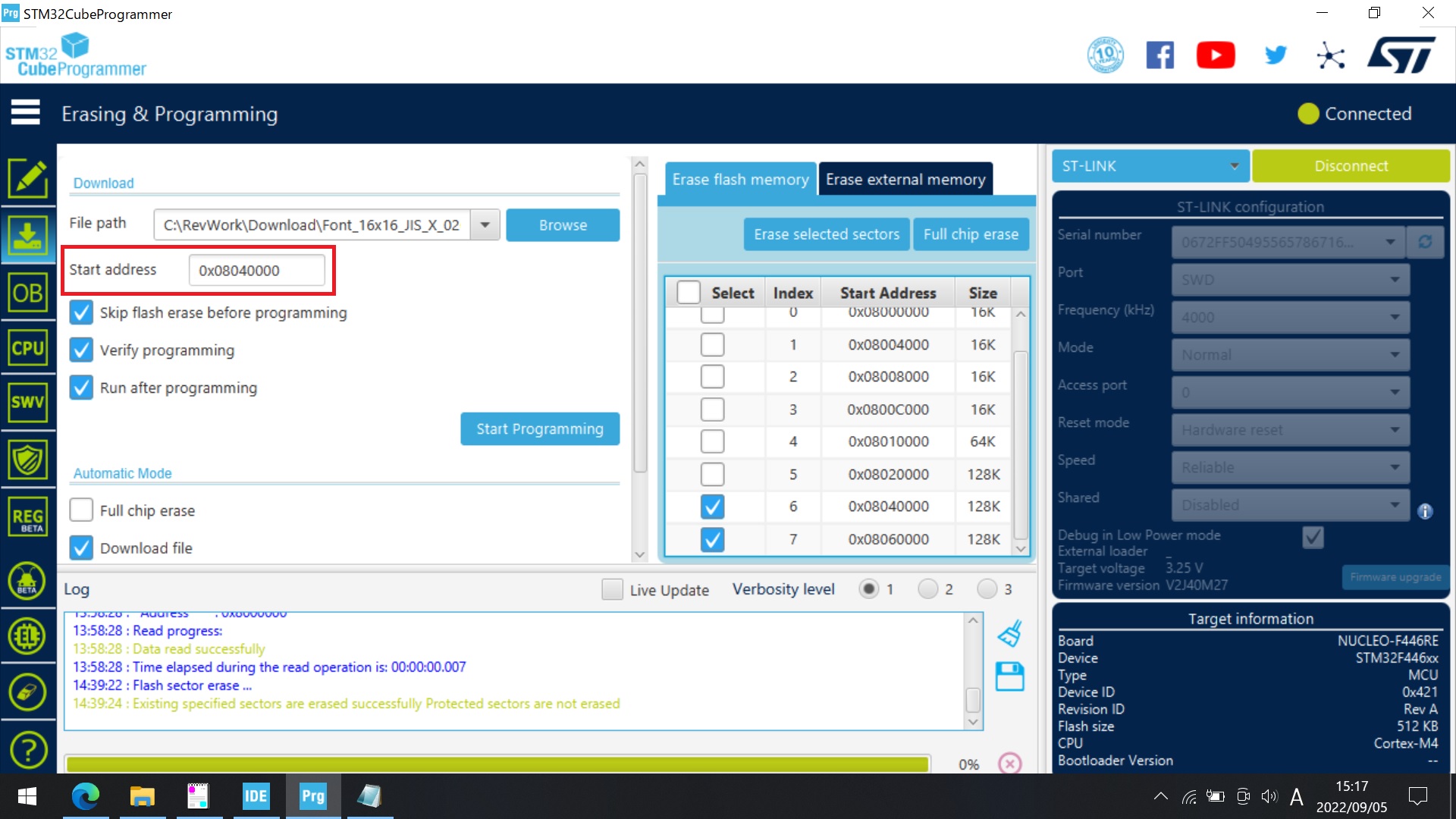Open the Mode Normal dropdown
The image size is (1456, 819).
tap(1291, 354)
